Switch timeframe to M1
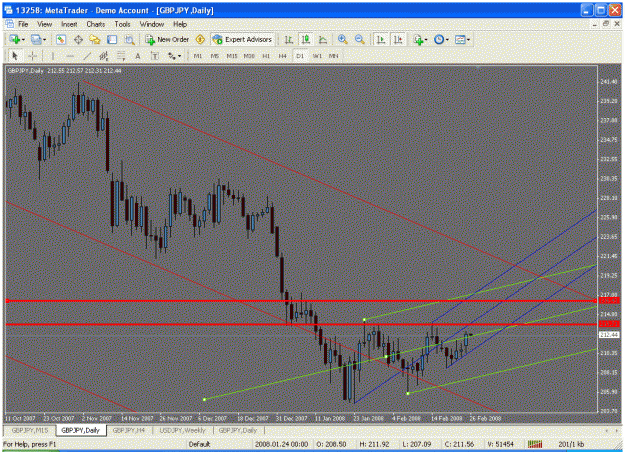The width and height of the screenshot is (625, 452). (x=198, y=56)
